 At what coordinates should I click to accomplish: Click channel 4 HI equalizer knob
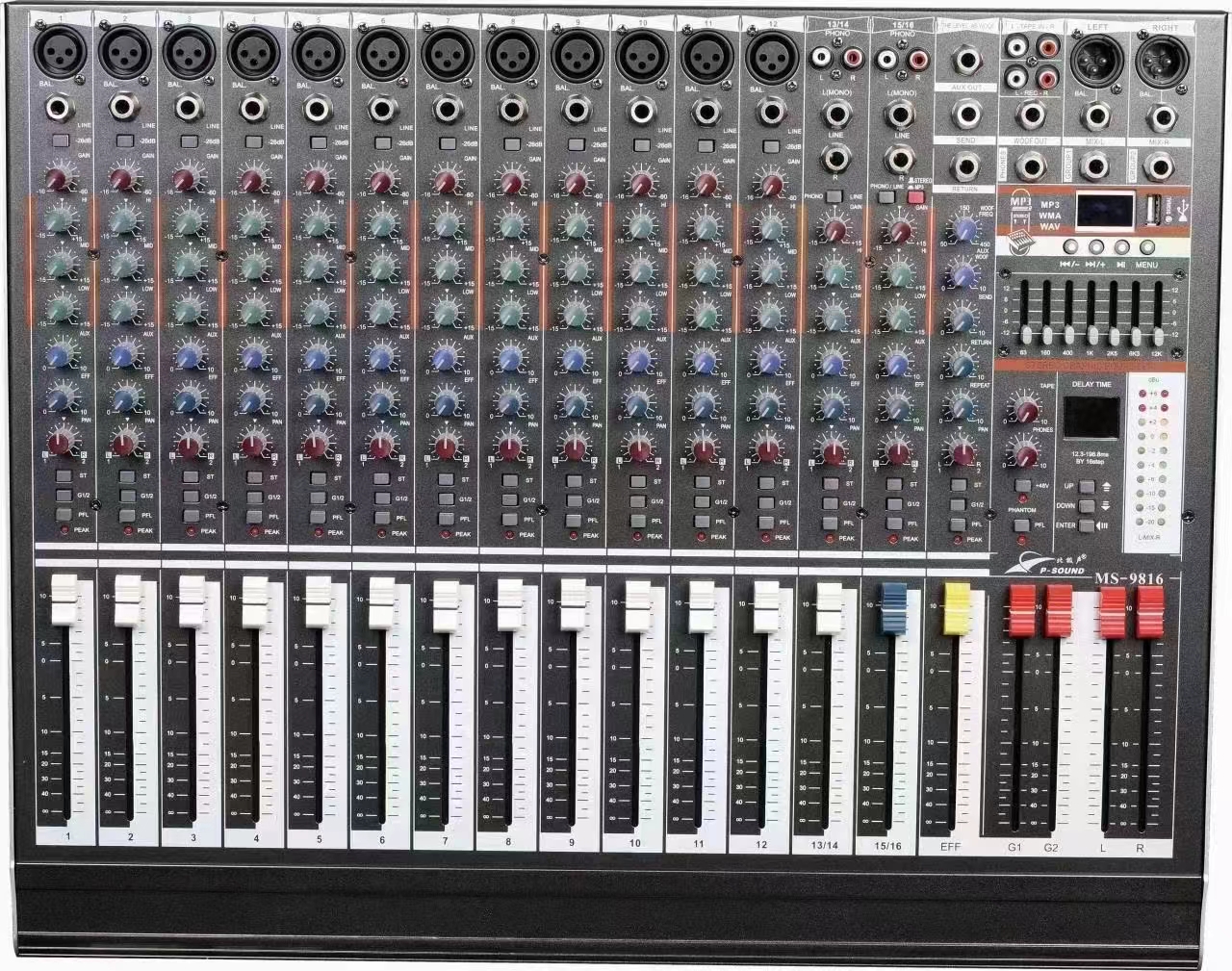(x=251, y=221)
